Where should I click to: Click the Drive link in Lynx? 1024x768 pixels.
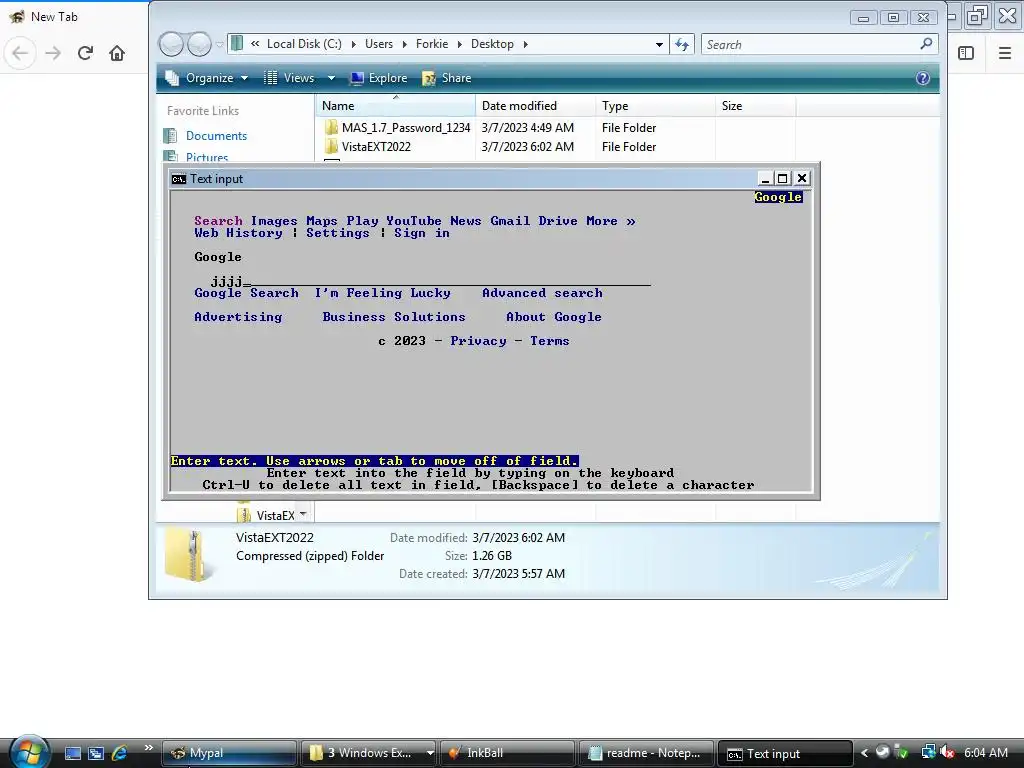(x=558, y=221)
